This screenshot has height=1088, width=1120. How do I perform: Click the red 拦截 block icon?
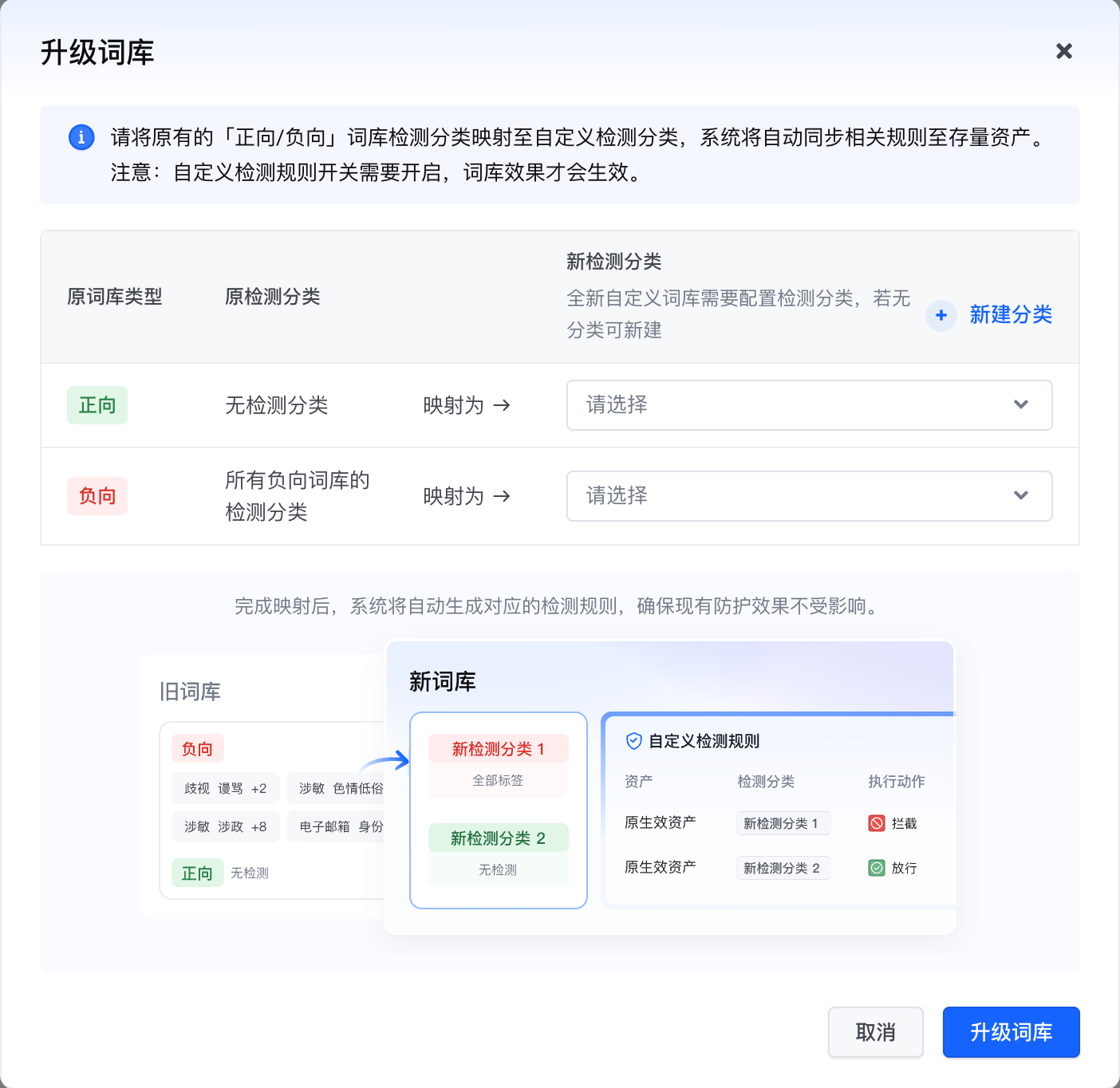877,823
